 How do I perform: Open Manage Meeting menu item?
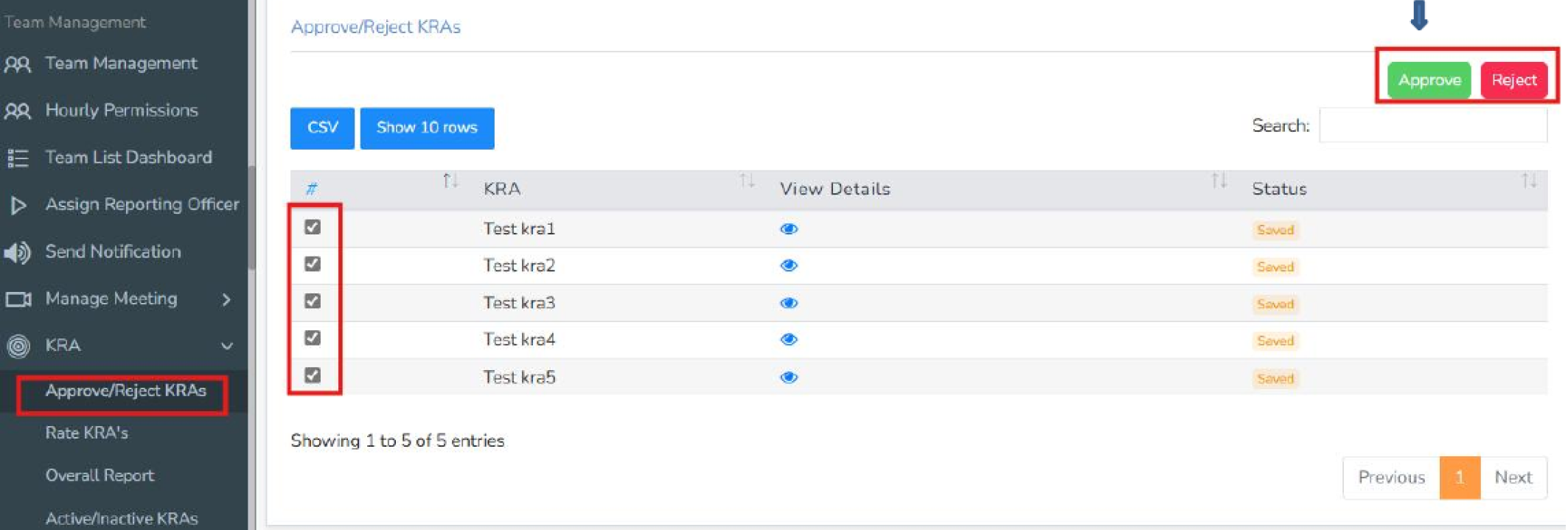point(111,299)
